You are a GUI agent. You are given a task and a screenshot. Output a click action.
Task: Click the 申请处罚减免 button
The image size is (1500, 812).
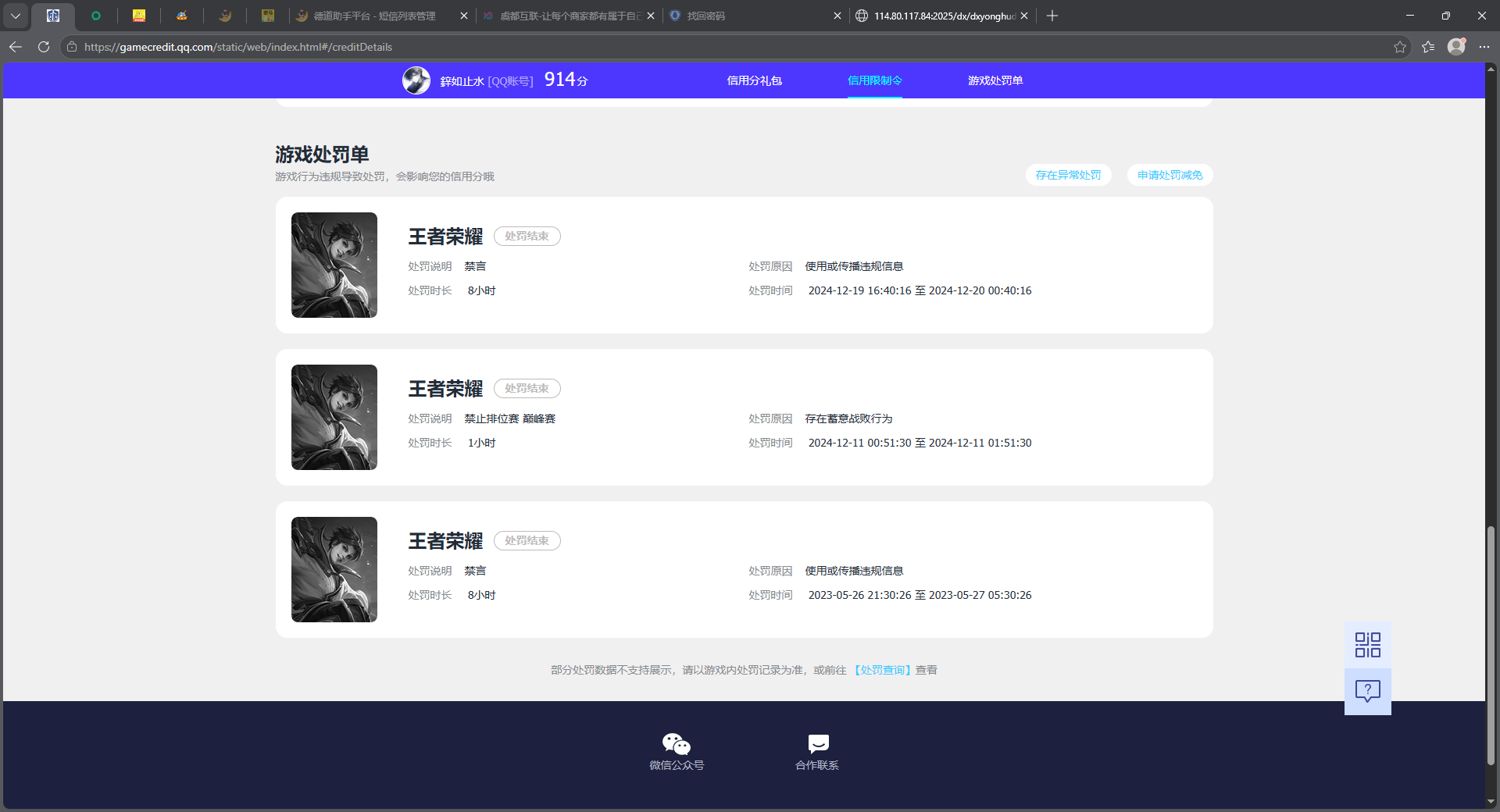point(1169,175)
